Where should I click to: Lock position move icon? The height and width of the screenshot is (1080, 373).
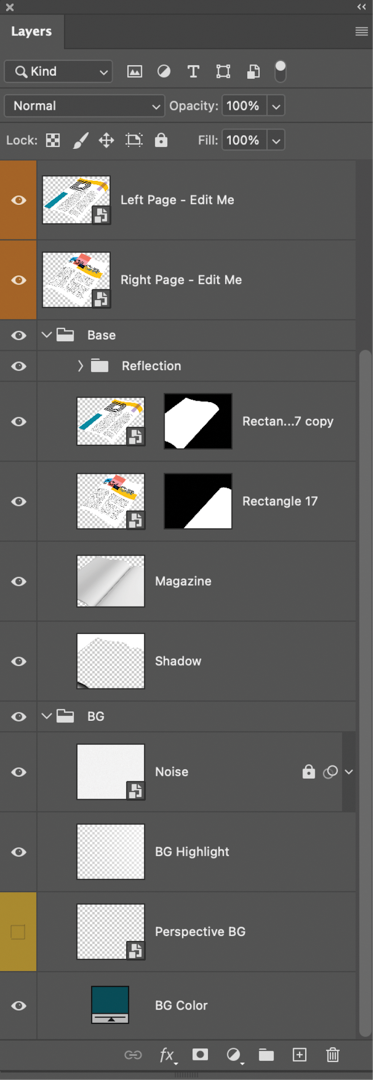[106, 141]
